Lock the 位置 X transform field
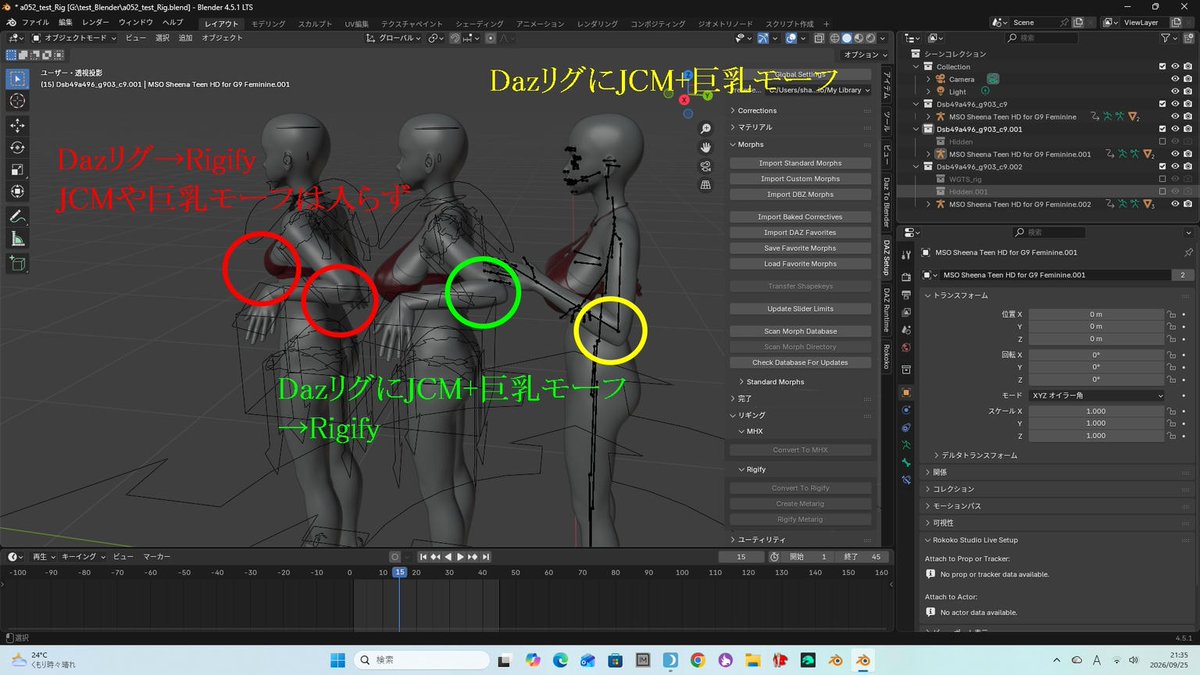The image size is (1200, 675). tap(1170, 314)
